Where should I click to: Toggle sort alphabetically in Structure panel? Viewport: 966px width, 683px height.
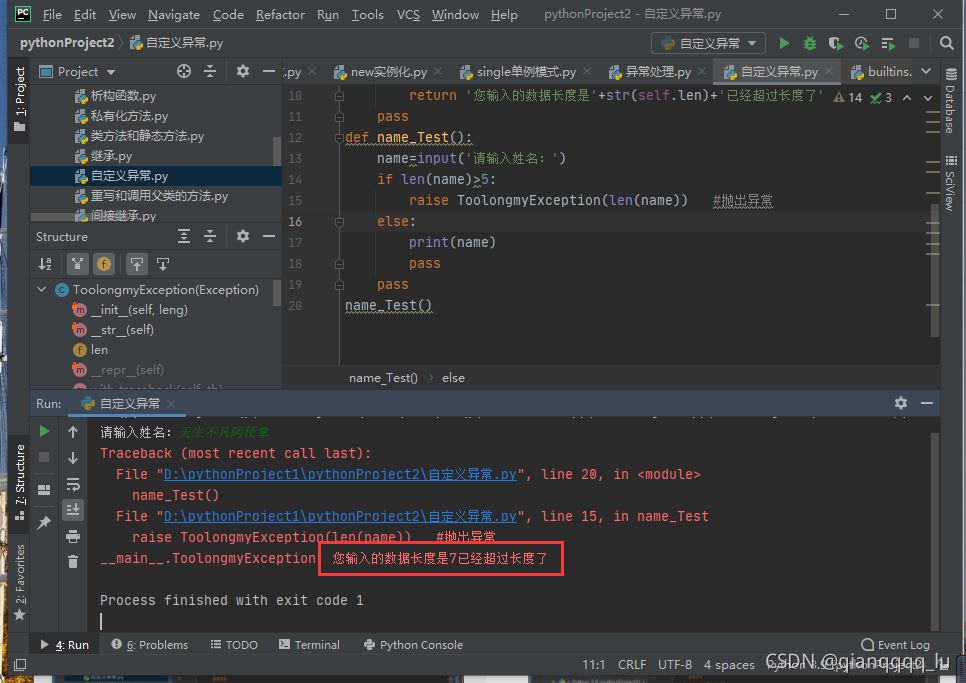[x=45, y=264]
